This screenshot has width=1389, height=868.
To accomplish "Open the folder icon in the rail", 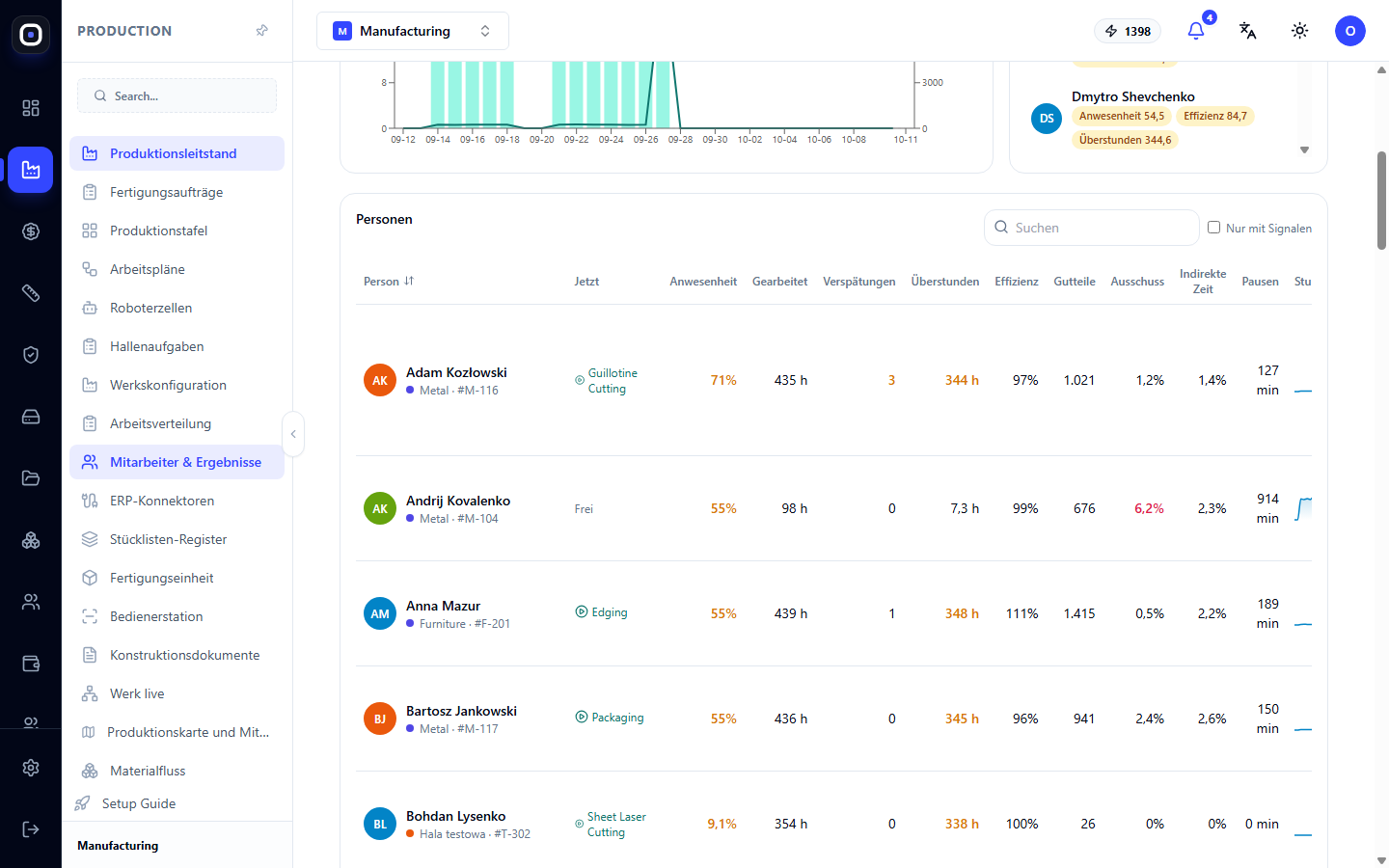I will click(31, 478).
